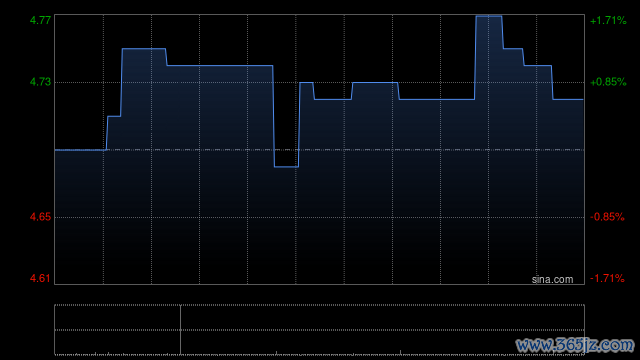
Task: Click the 4.77 price axis label
Action: pos(40,20)
